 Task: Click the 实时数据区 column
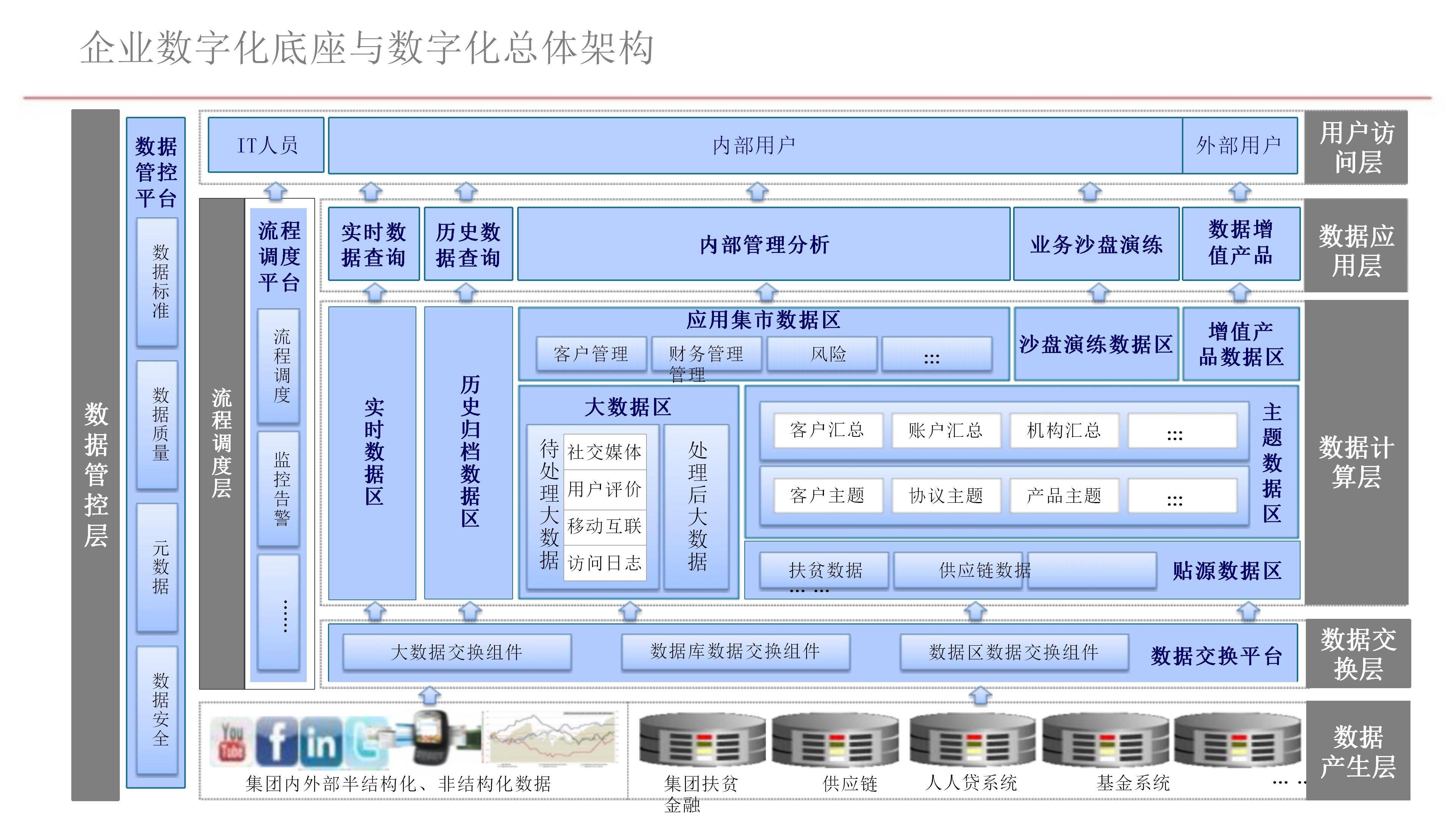click(x=372, y=453)
